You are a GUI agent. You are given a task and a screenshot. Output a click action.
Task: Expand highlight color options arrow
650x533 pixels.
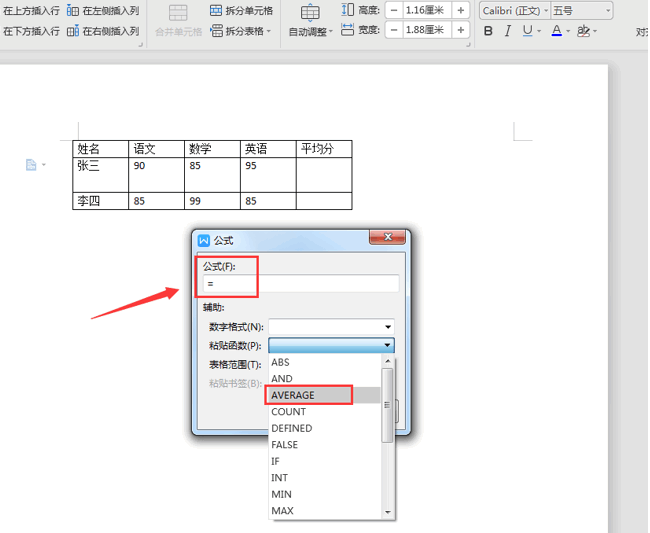pos(595,31)
